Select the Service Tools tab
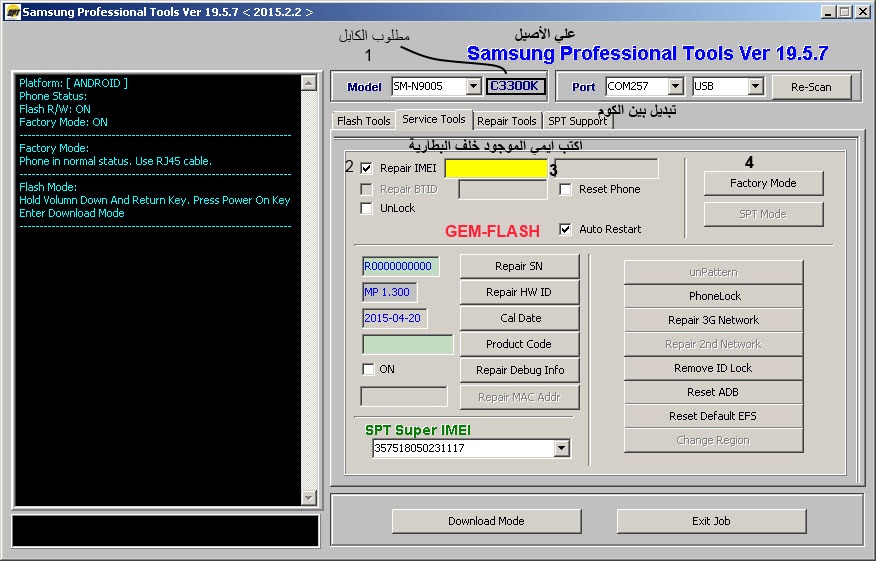This screenshot has height=561, width=876. tap(434, 119)
